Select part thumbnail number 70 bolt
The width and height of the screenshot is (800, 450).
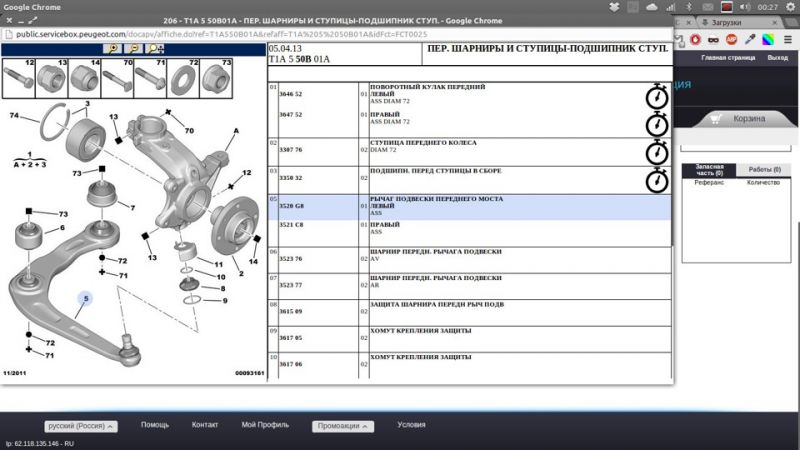pos(117,78)
